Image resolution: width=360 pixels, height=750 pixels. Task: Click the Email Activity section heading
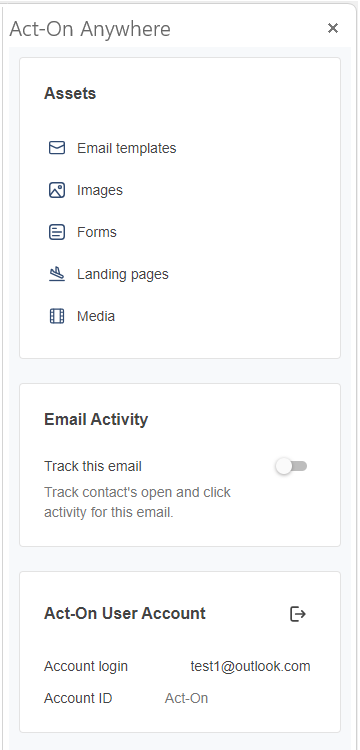pyautogui.click(x=96, y=419)
